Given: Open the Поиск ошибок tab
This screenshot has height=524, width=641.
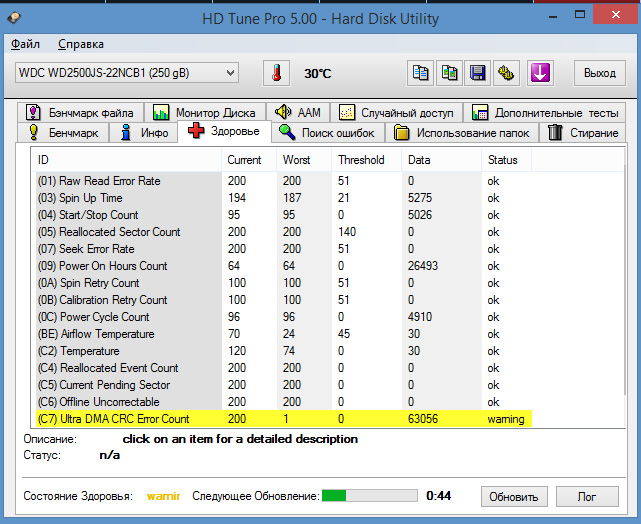Looking at the screenshot, I should tap(327, 133).
